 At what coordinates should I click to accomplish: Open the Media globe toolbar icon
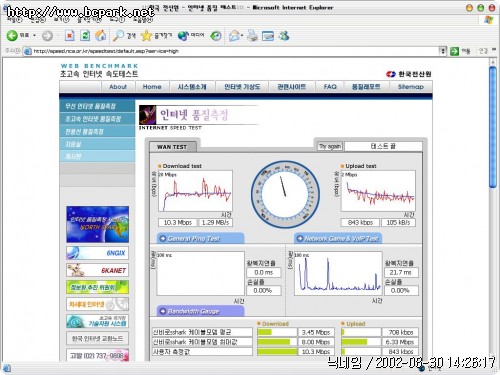[x=183, y=36]
